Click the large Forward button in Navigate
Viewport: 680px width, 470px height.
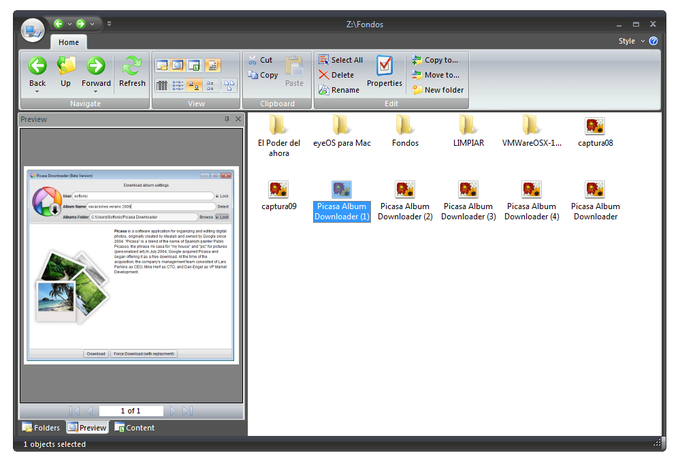pyautogui.click(x=96, y=72)
